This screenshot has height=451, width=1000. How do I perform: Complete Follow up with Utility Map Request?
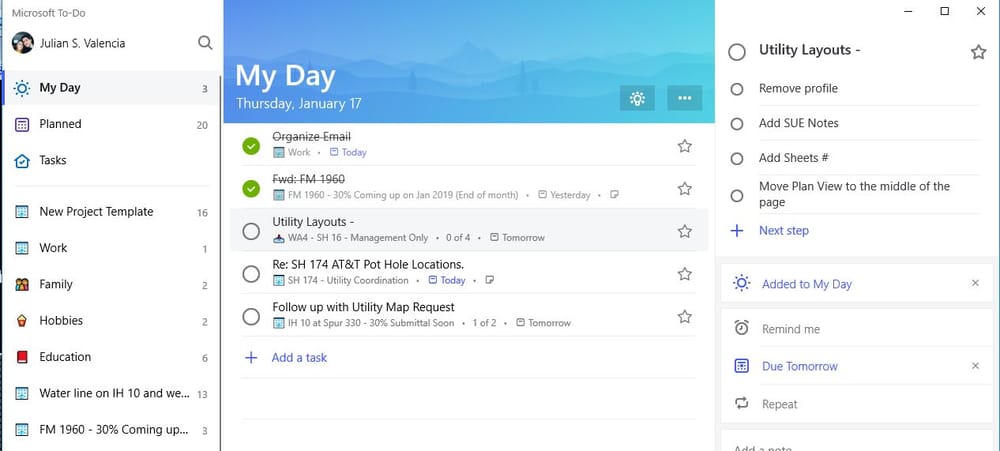coord(251,316)
